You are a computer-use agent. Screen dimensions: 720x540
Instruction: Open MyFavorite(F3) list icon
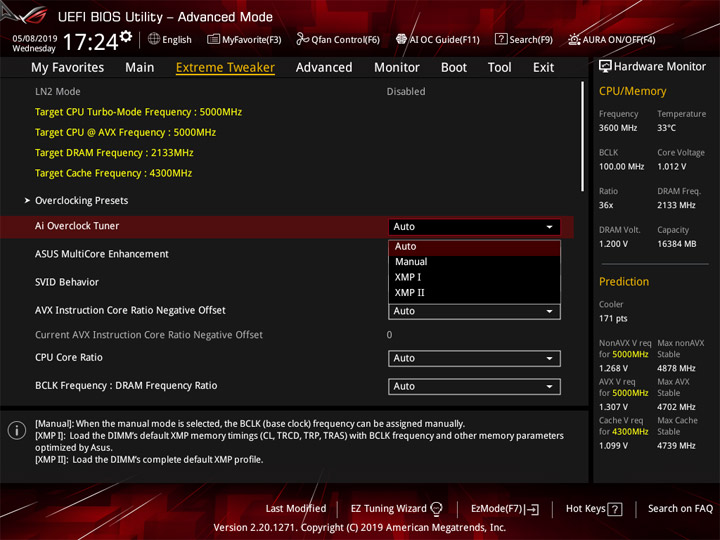213,39
